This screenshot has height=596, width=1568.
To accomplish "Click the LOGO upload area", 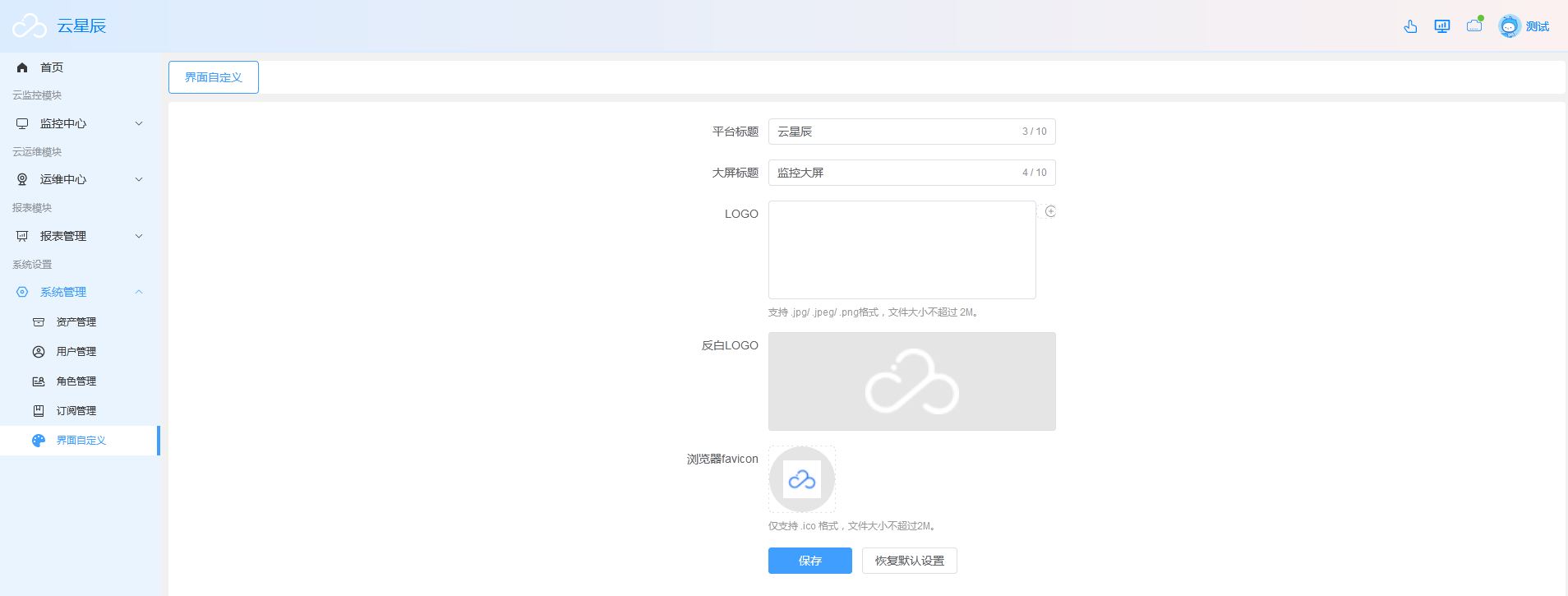I will pyautogui.click(x=902, y=250).
